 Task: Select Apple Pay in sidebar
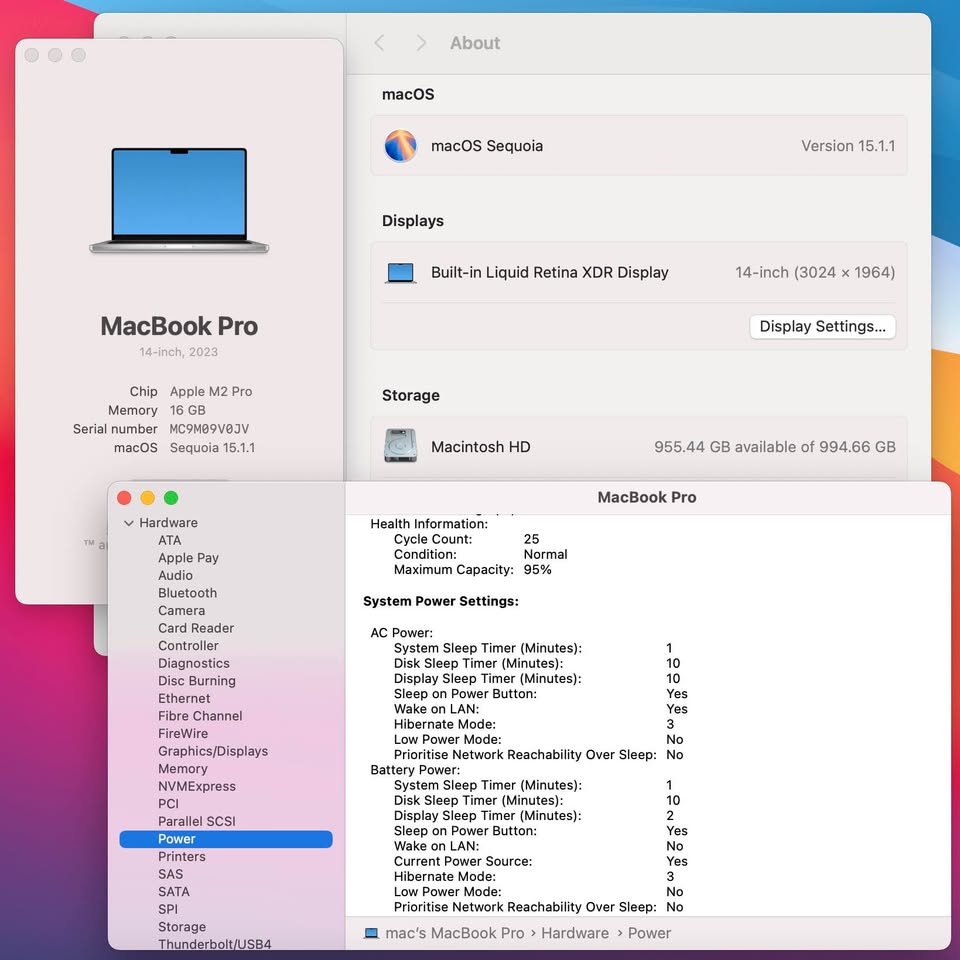pyautogui.click(x=188, y=558)
